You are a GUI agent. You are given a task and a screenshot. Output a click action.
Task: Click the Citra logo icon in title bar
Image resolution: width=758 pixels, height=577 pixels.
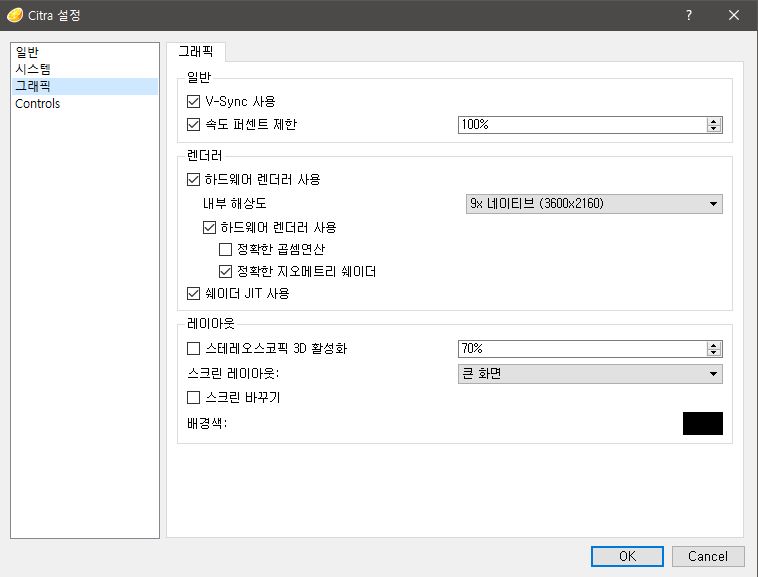[15, 15]
